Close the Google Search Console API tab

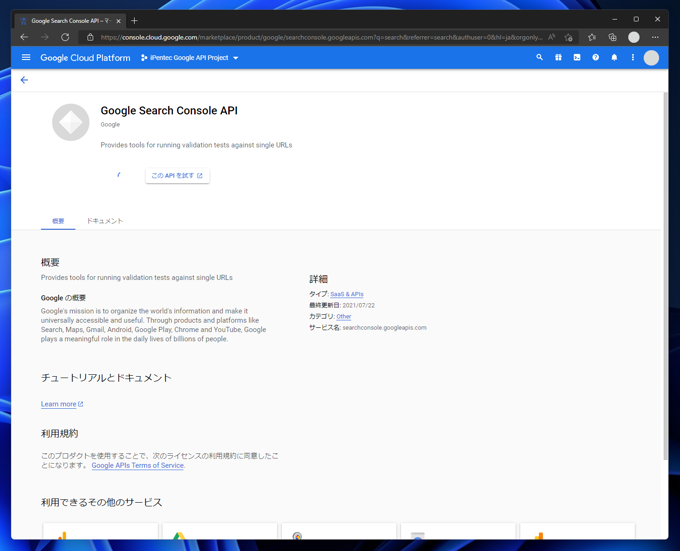(118, 21)
